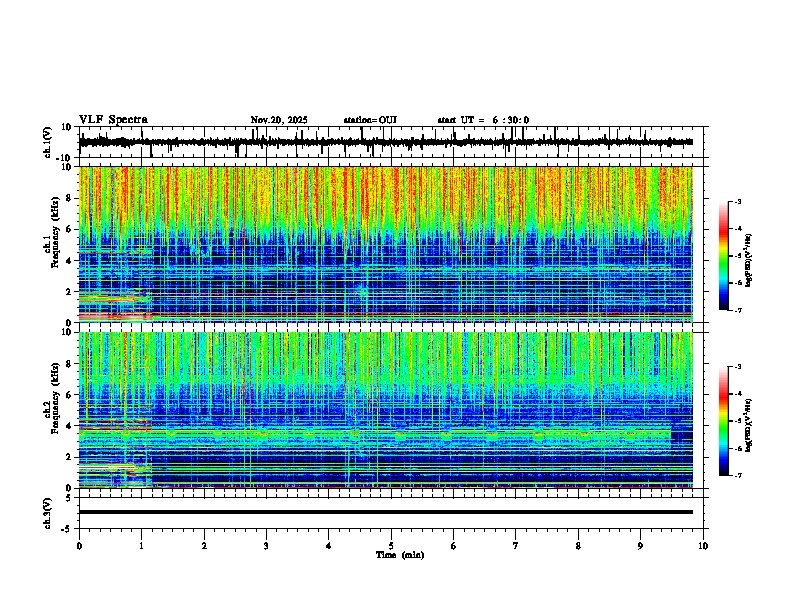Click the "2" kHz tick on ch.2 spectrogram axis
The image size is (792, 612).
tap(69, 457)
